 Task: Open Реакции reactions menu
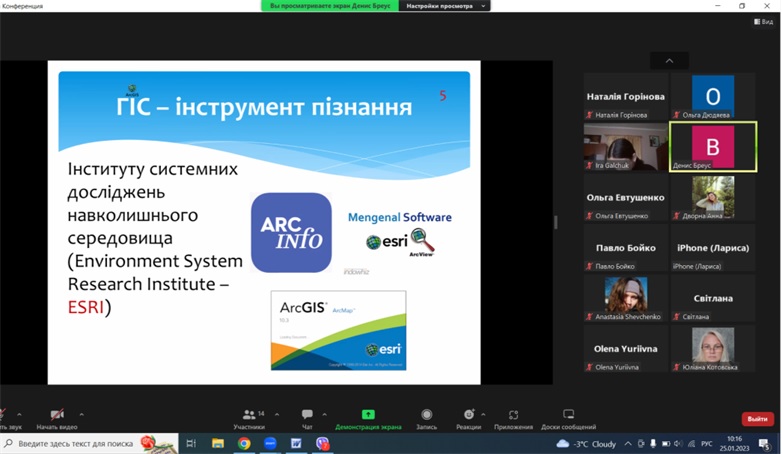(468, 418)
